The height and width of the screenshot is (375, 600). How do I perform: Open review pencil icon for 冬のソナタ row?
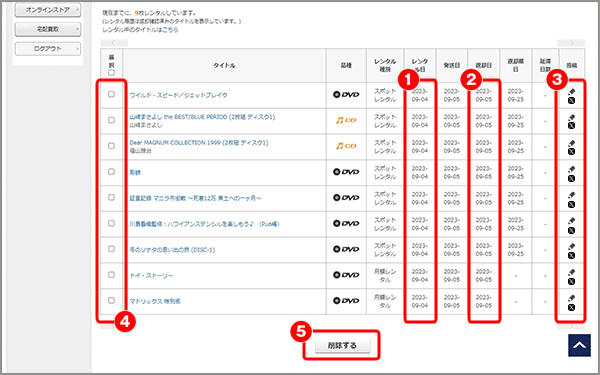[x=571, y=246]
